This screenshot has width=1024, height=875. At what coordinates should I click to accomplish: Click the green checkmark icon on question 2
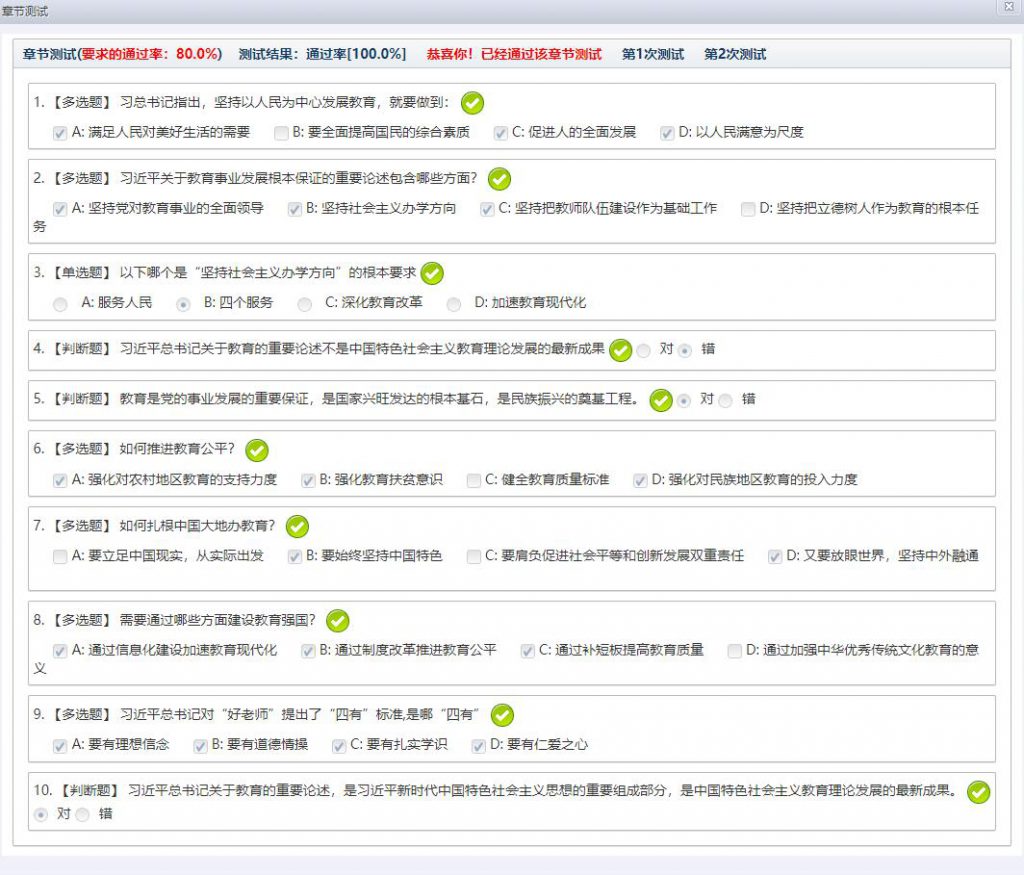pos(499,179)
